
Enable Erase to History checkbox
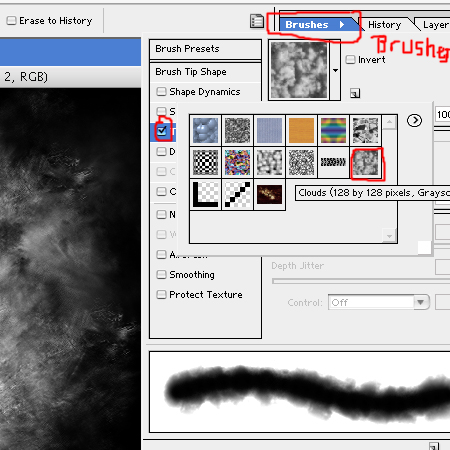tap(11, 21)
